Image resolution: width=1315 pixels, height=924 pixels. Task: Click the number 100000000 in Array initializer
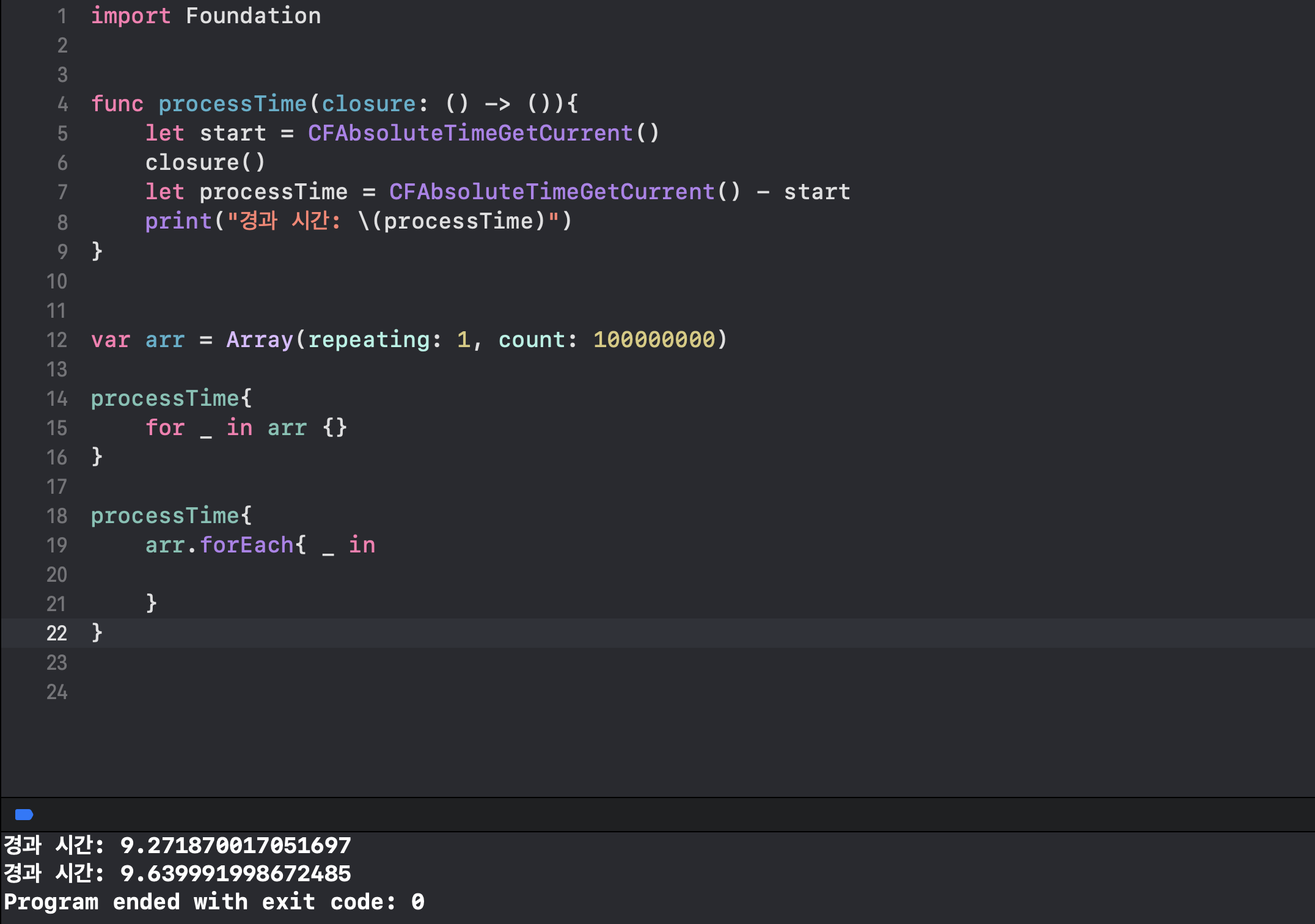pos(654,340)
